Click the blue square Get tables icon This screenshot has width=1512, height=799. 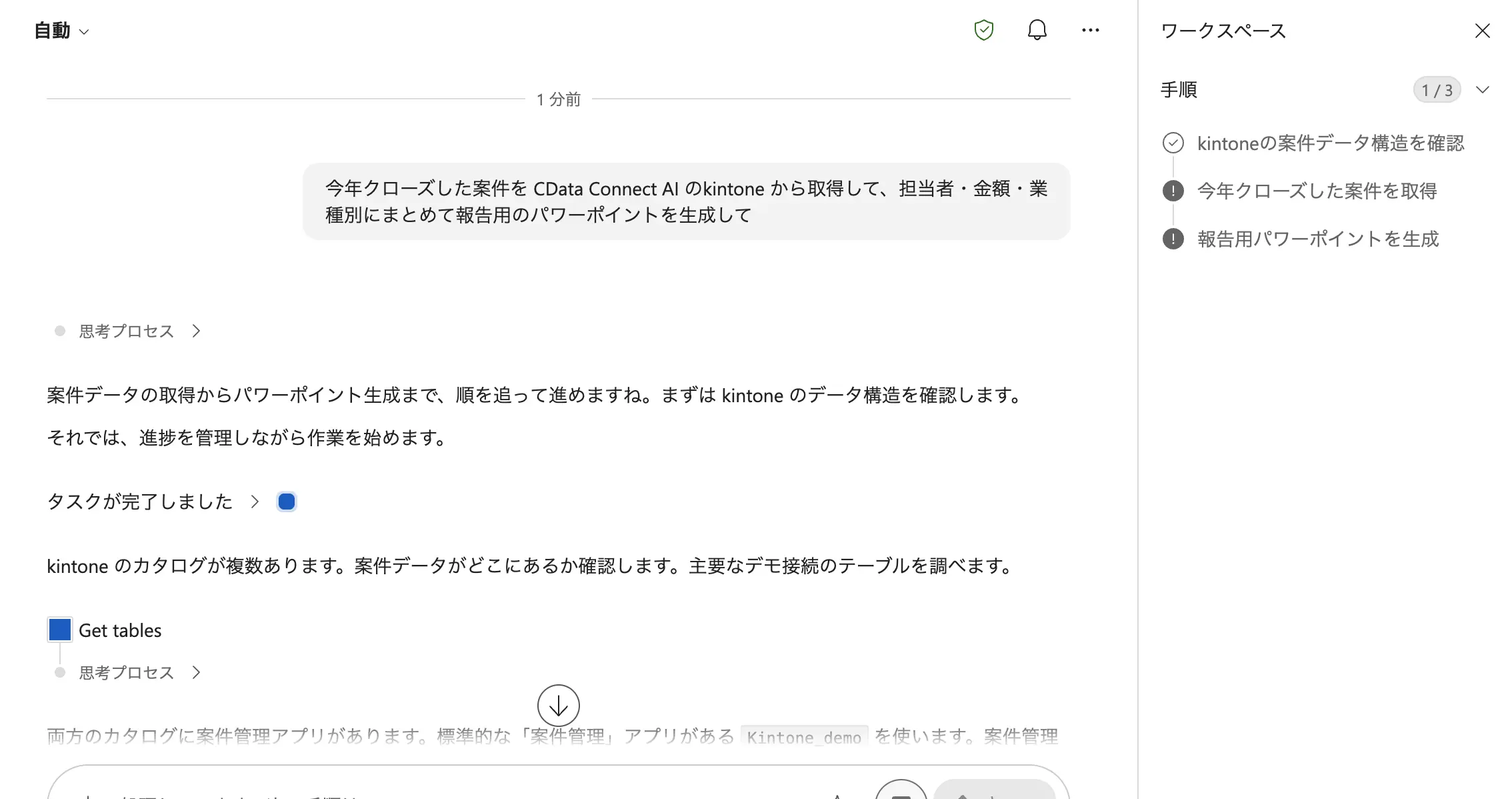point(60,630)
